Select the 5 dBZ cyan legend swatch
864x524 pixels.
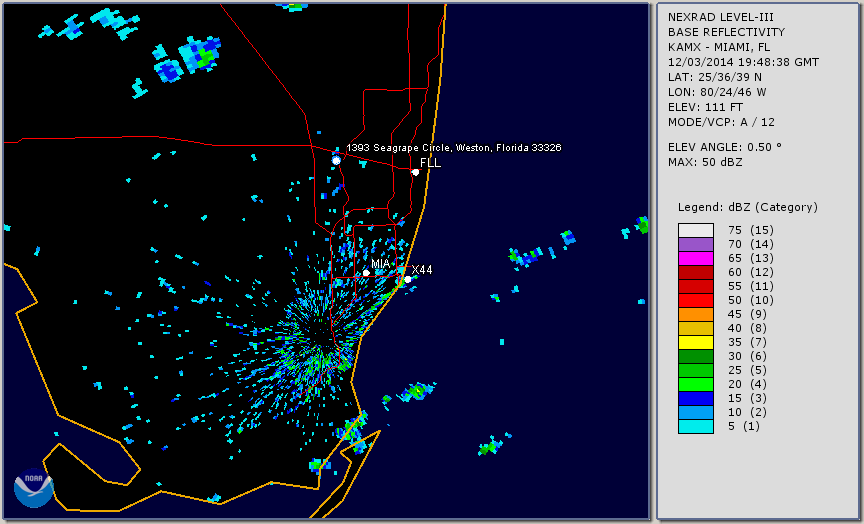[695, 426]
